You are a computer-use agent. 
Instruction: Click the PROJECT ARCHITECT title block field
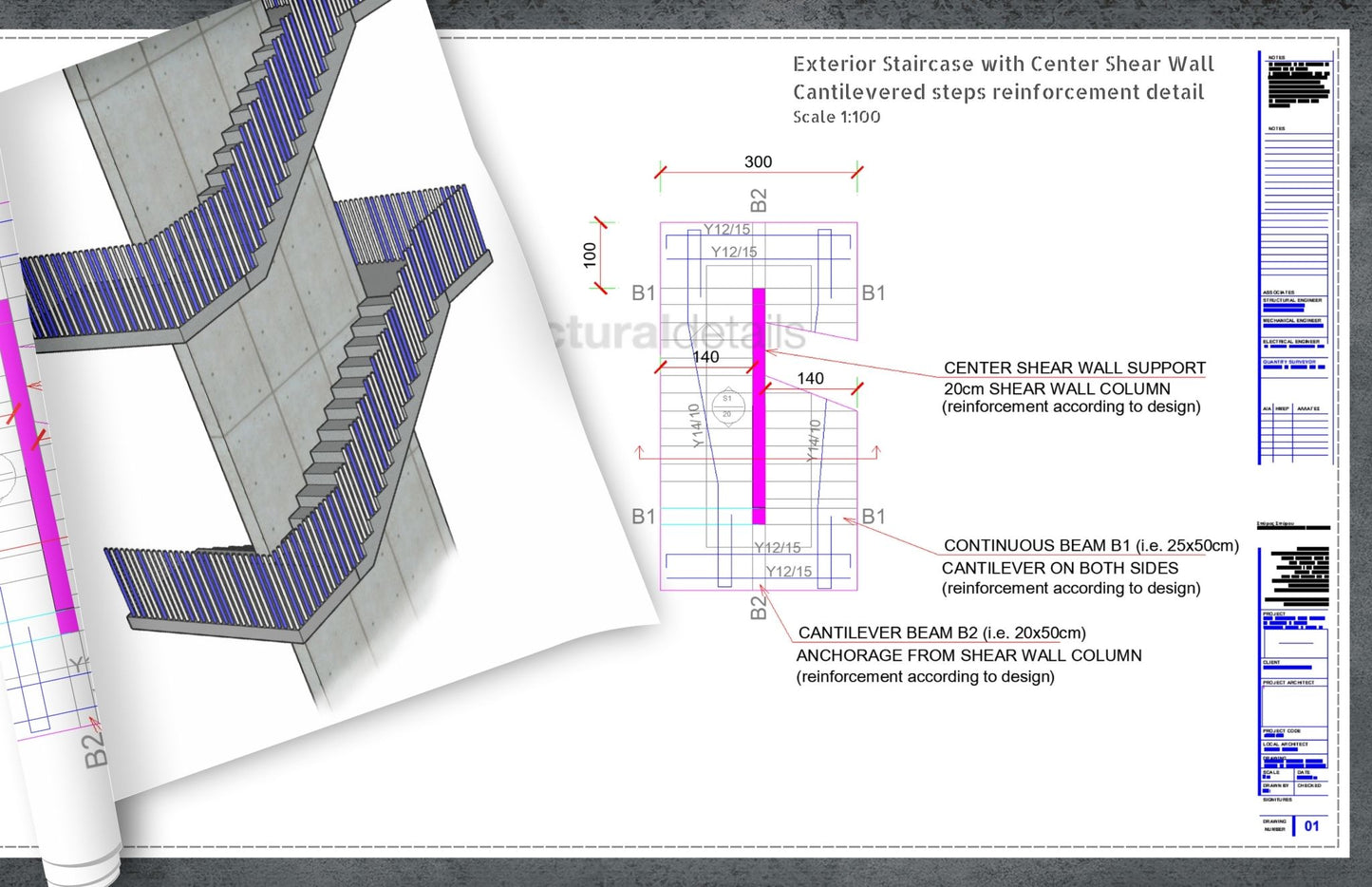coord(1288,683)
